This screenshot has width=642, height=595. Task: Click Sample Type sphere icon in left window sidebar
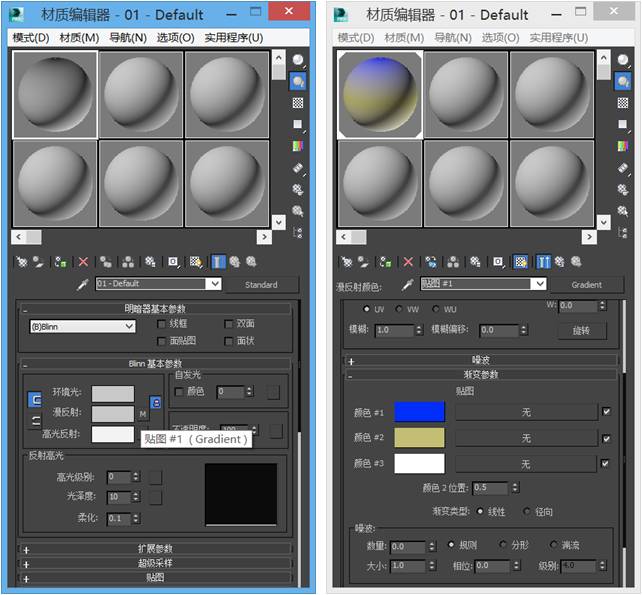pos(298,60)
